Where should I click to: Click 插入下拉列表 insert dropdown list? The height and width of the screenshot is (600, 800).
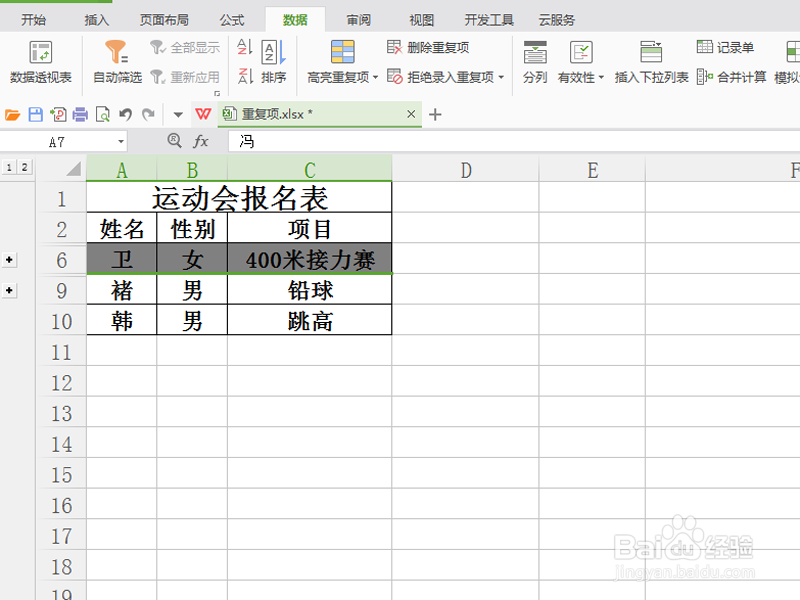[x=651, y=62]
